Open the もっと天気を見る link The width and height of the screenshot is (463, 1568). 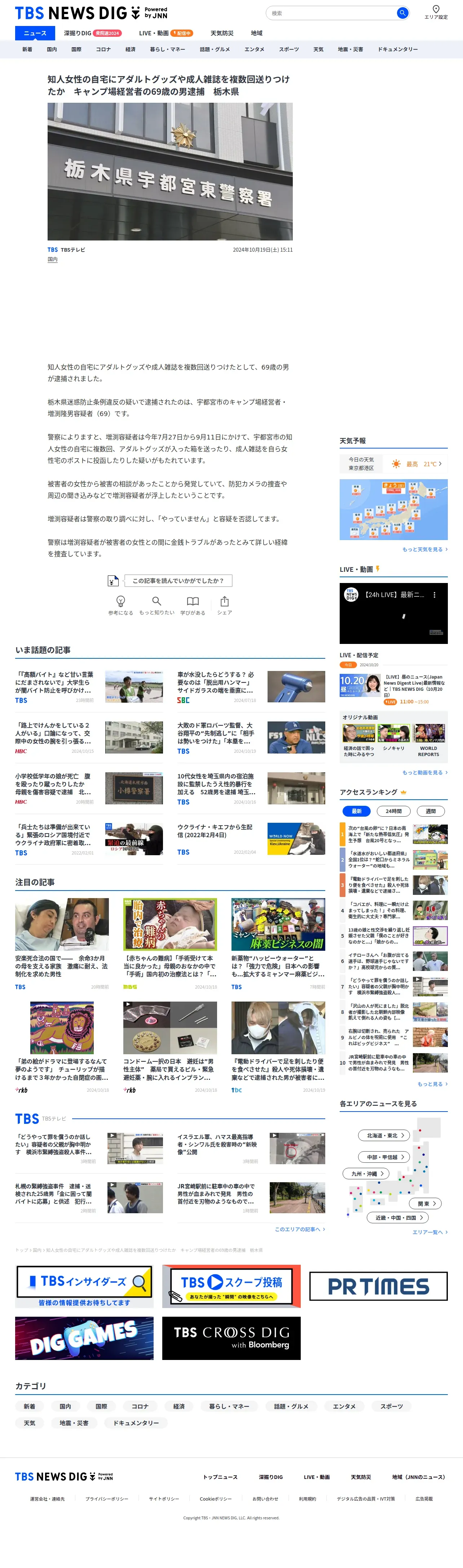click(425, 549)
